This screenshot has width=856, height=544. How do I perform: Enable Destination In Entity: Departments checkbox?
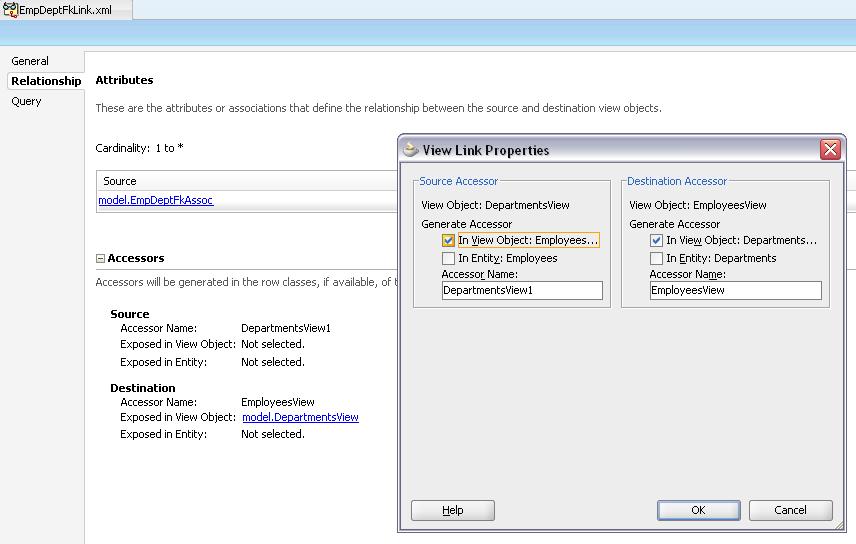(x=656, y=258)
